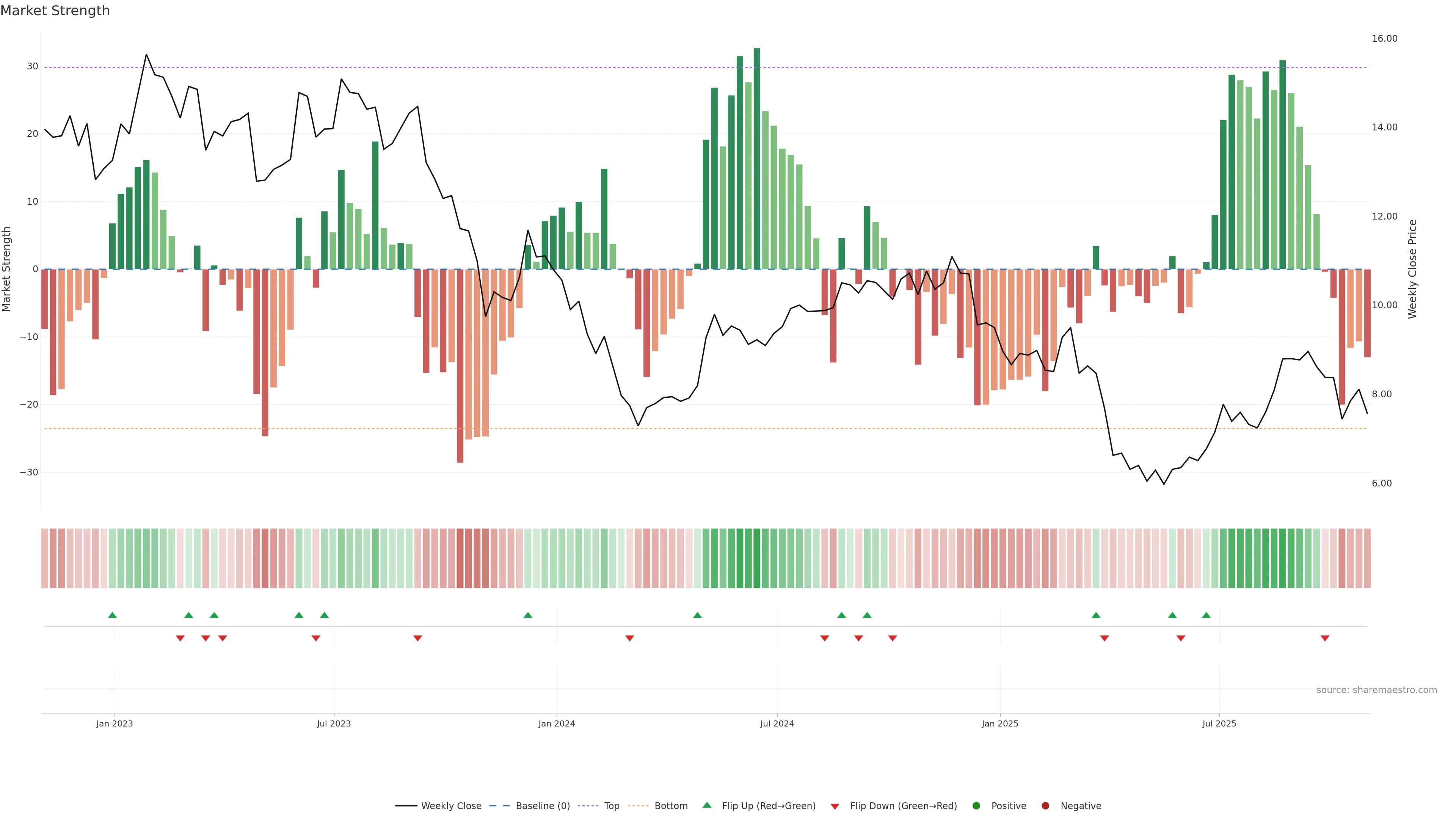Click the flip-up triangle just before Jan 2024
This screenshot has width=1456, height=819.
pyautogui.click(x=528, y=615)
